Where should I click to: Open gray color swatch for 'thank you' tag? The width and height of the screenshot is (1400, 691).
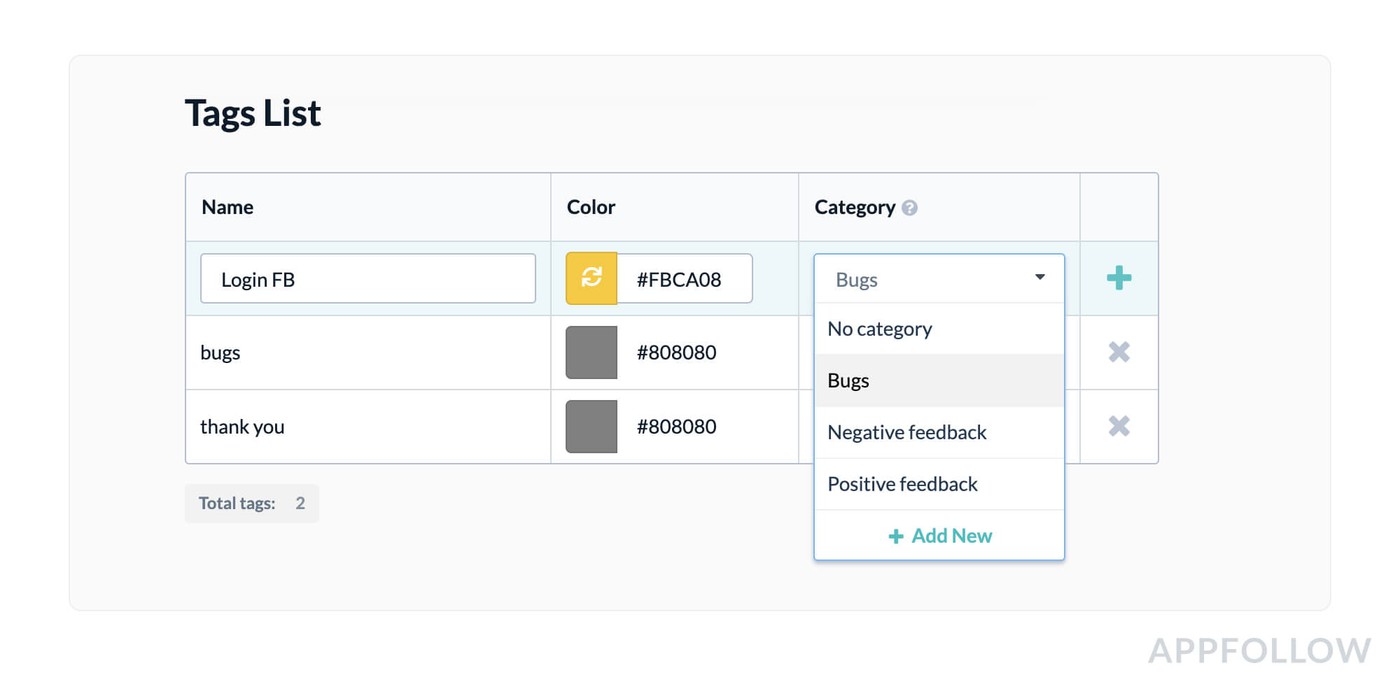tap(591, 427)
